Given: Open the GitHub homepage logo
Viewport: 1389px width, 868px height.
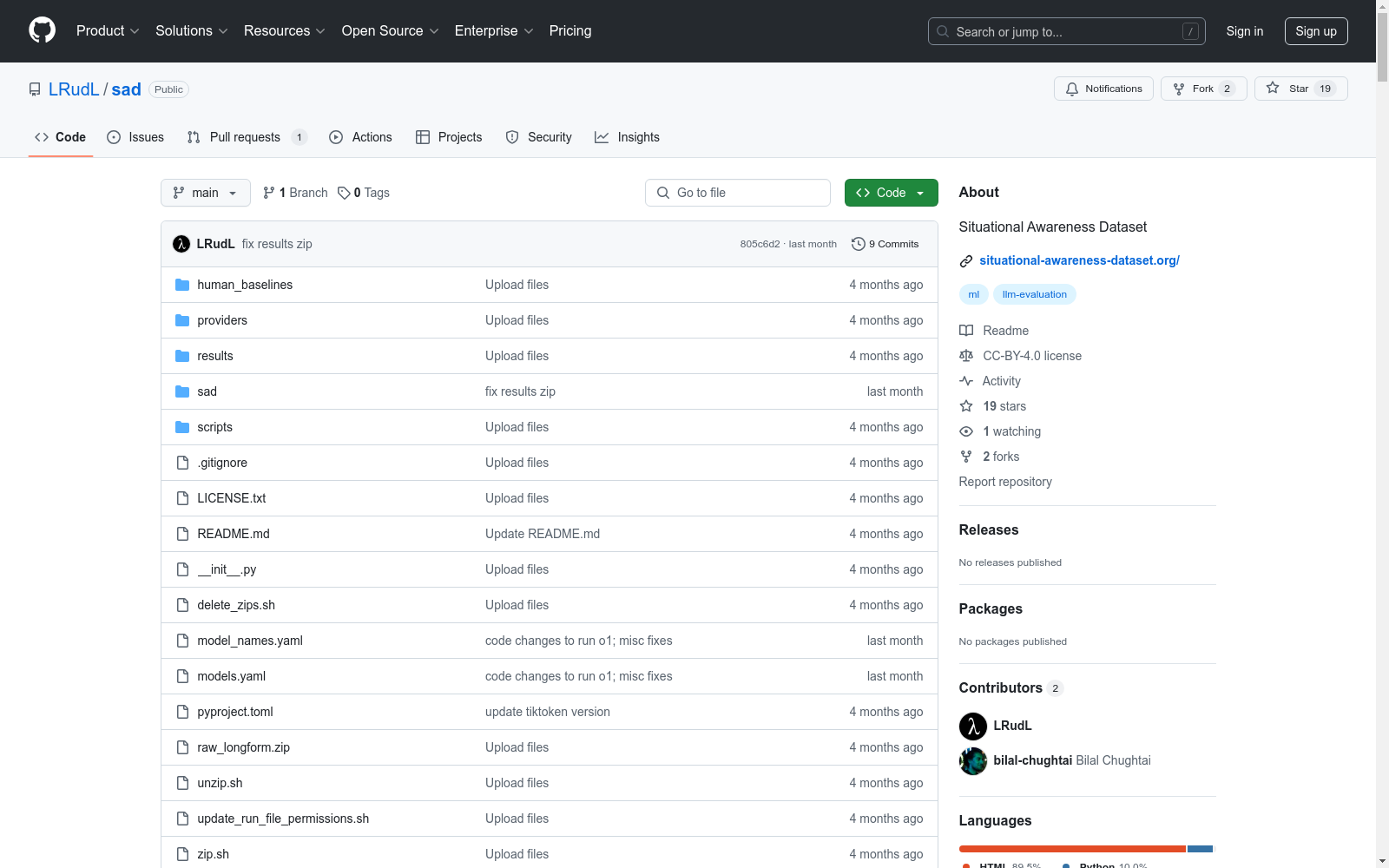Looking at the screenshot, I should 42,30.
